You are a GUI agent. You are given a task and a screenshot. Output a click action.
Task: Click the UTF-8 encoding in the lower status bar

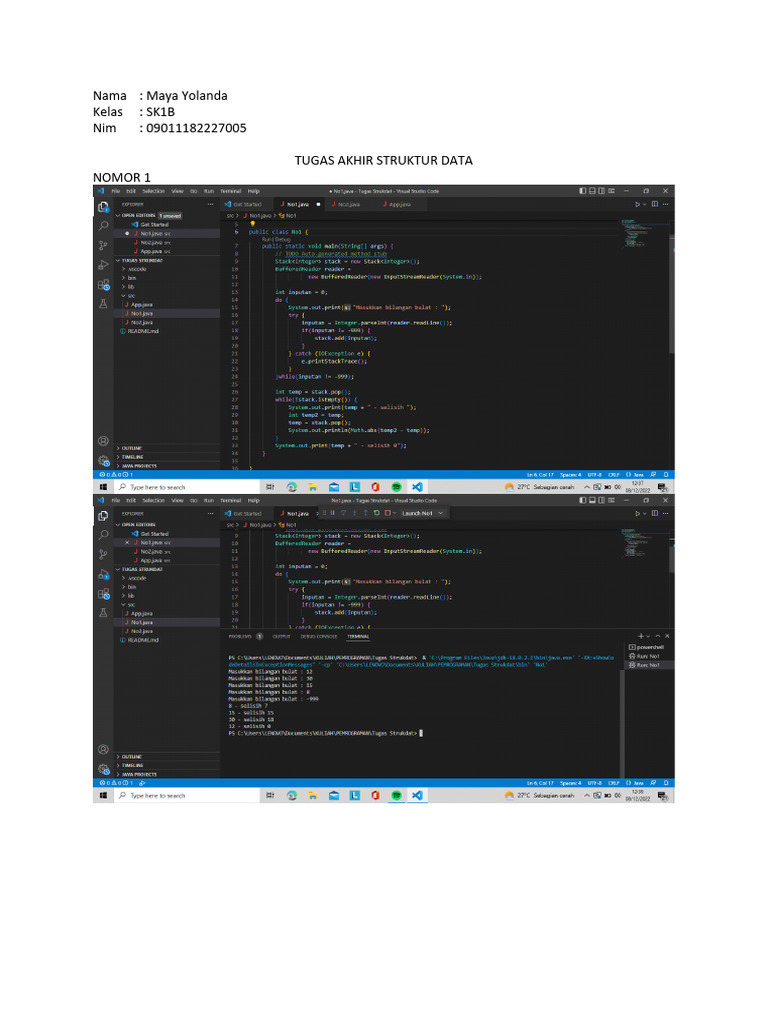coord(594,782)
